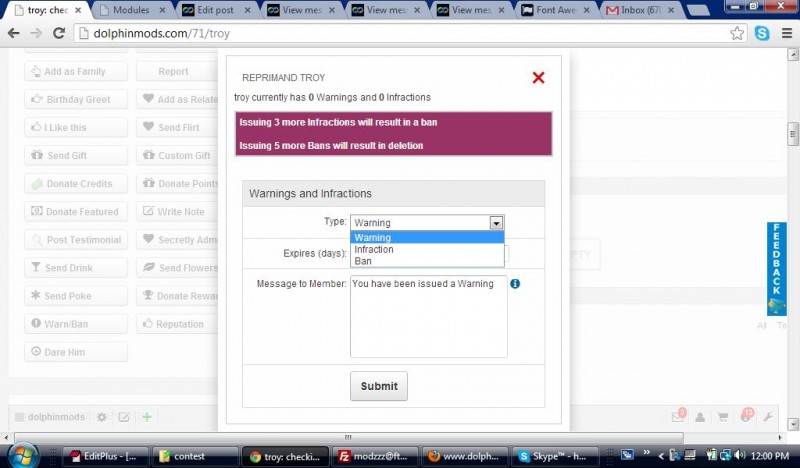
Task: Click the Add as Family button
Action: click(76, 71)
